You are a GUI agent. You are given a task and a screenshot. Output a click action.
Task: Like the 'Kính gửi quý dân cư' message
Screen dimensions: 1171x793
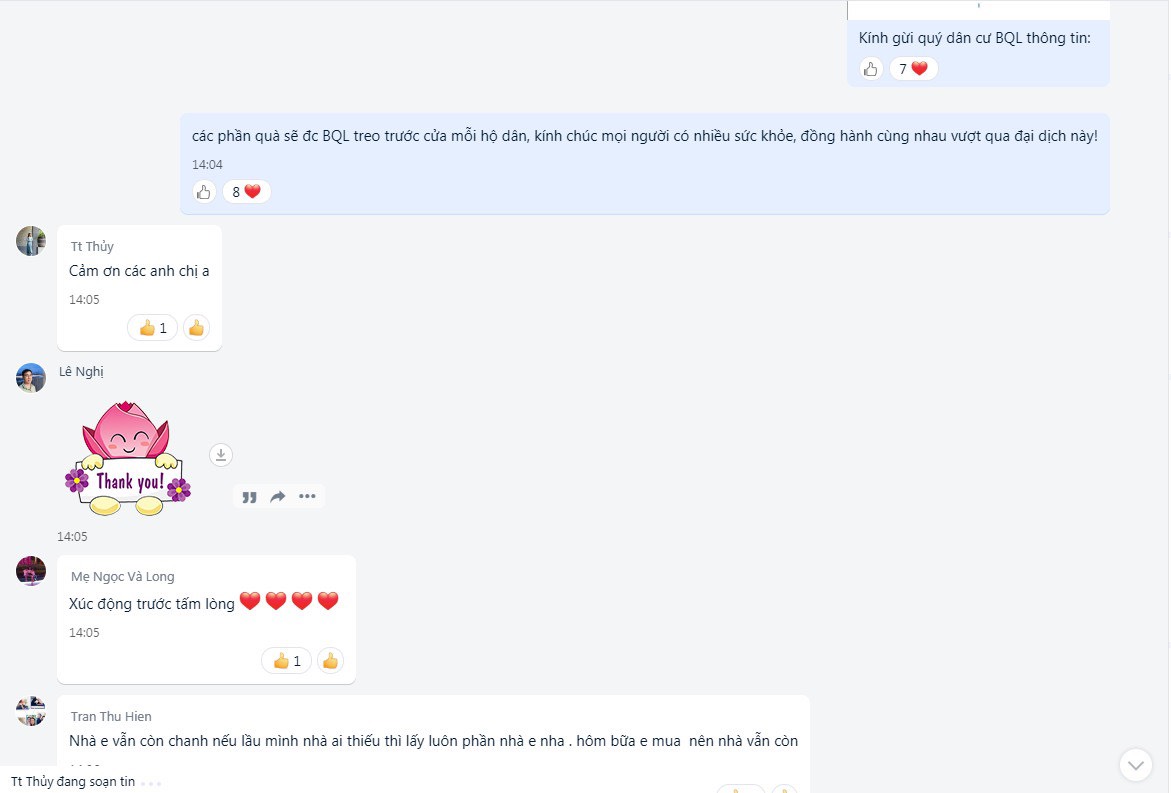(x=871, y=69)
